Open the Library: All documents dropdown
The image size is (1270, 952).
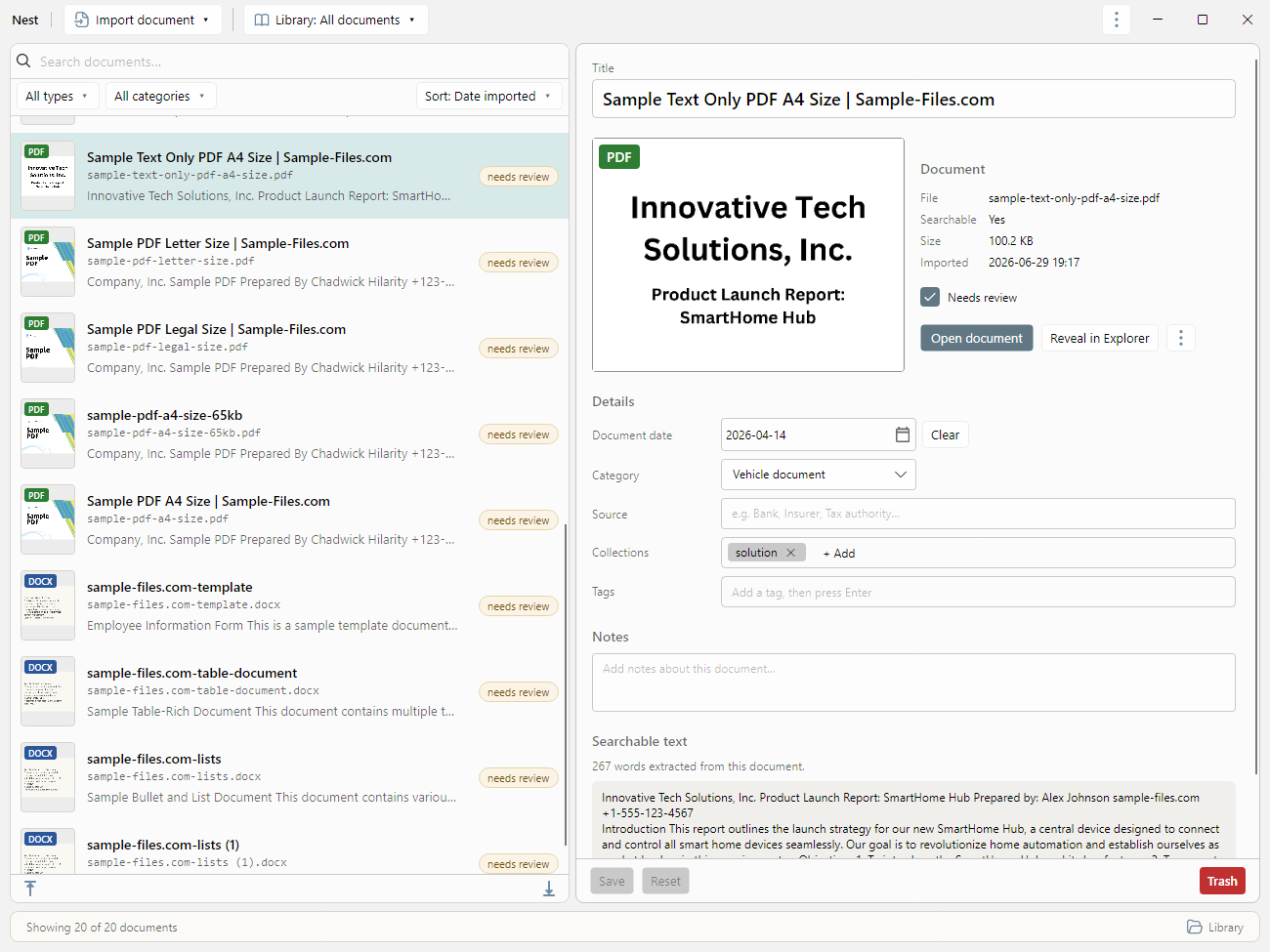[336, 20]
